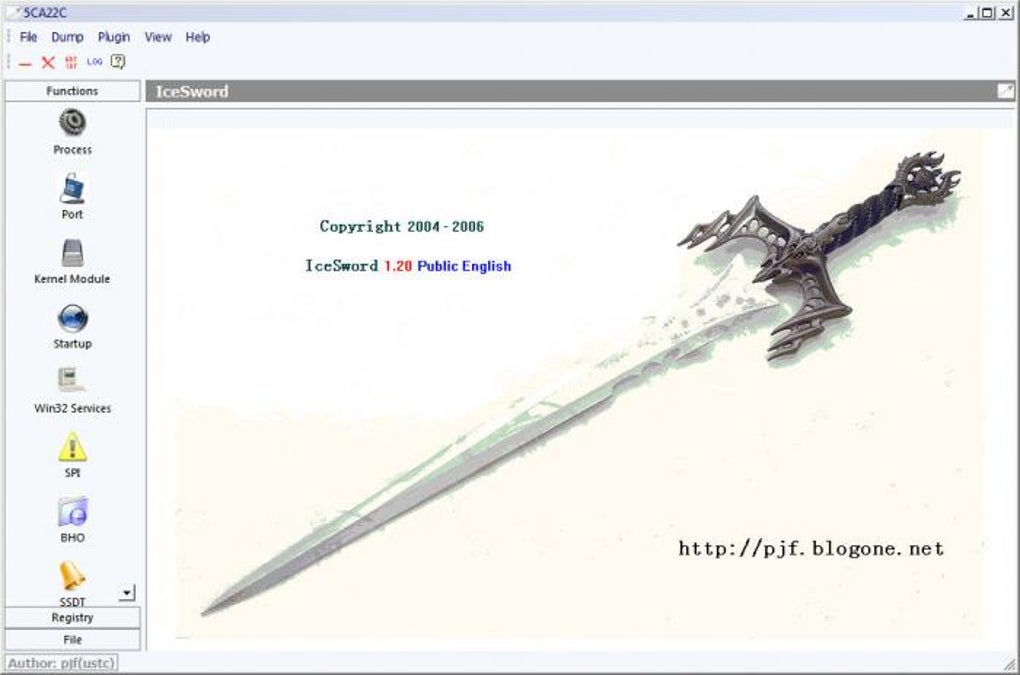Open Win32 Services in the sidebar
The height and width of the screenshot is (675, 1020).
(x=72, y=391)
